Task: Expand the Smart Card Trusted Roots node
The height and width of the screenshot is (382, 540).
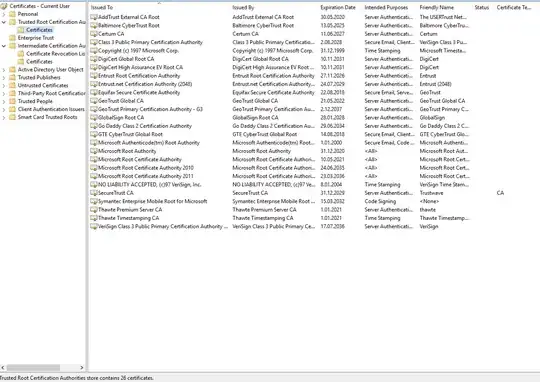Action: click(x=4, y=117)
